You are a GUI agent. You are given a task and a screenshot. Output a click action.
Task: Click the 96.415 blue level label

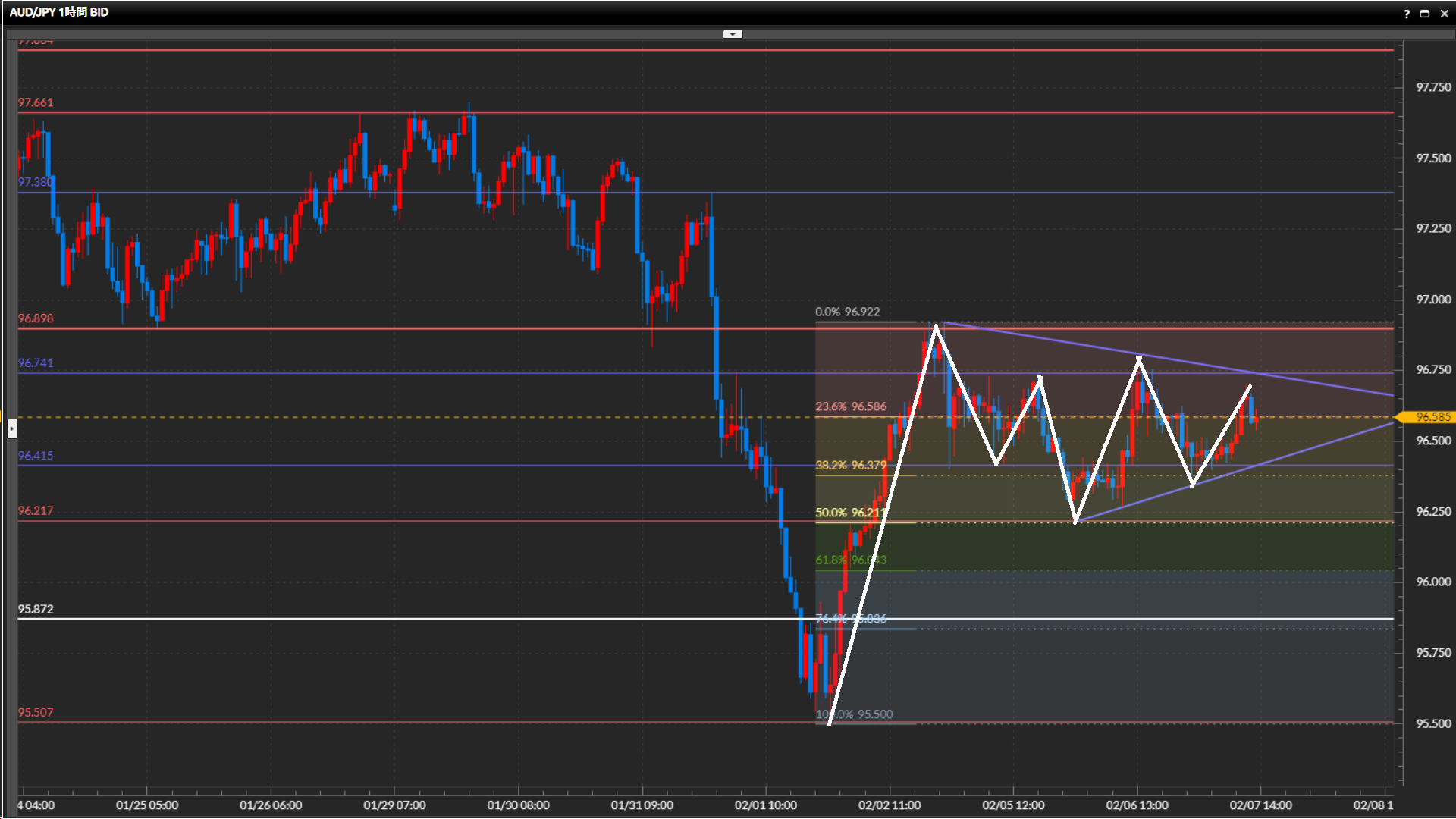pos(36,456)
